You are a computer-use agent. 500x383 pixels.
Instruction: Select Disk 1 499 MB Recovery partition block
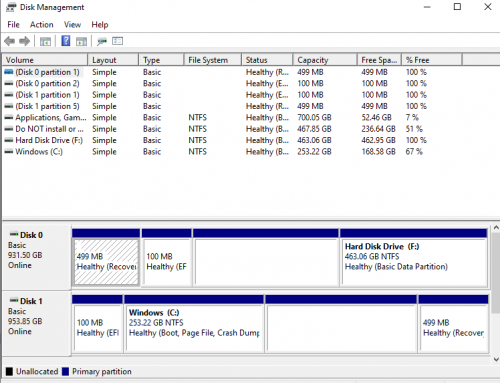coord(453,323)
